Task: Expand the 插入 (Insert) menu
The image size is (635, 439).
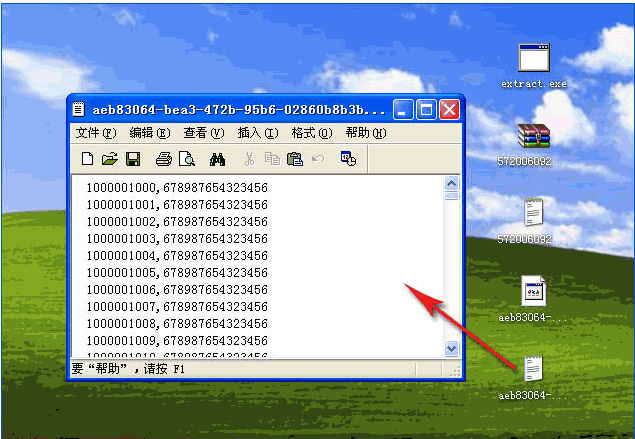Action: pyautogui.click(x=257, y=133)
